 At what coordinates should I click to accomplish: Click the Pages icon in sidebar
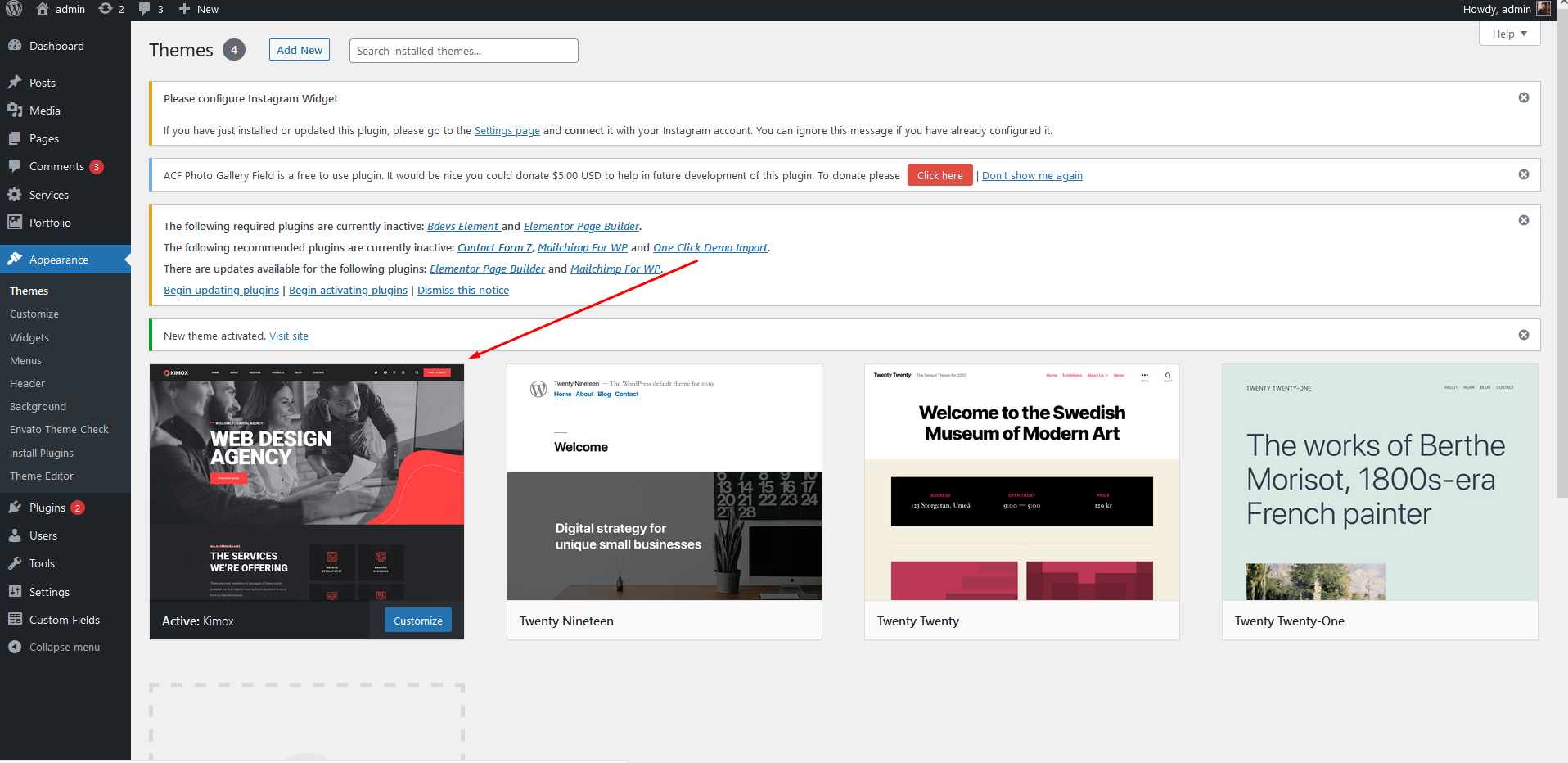pos(15,138)
